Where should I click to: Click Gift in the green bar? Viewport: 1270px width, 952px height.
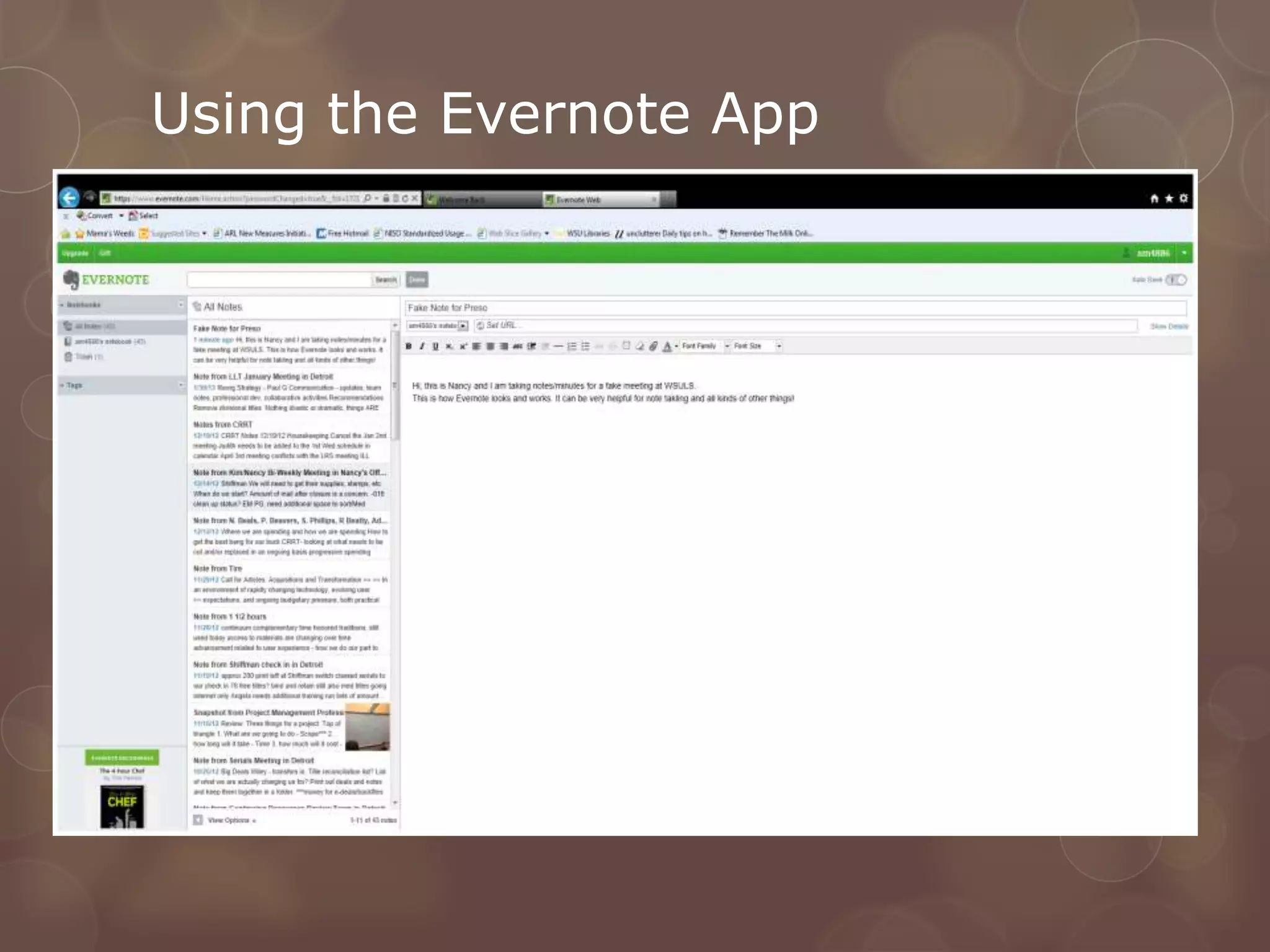104,253
